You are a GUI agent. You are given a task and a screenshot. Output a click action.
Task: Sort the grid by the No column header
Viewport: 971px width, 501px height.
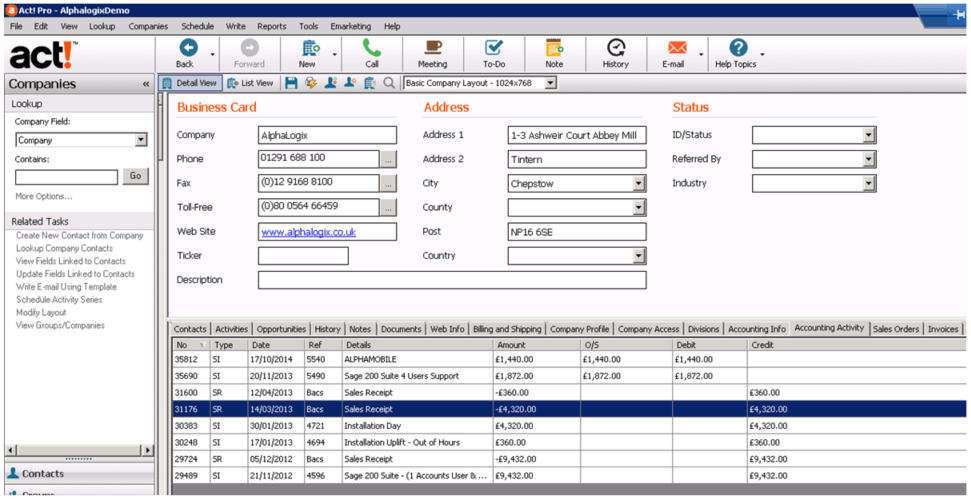pos(191,345)
